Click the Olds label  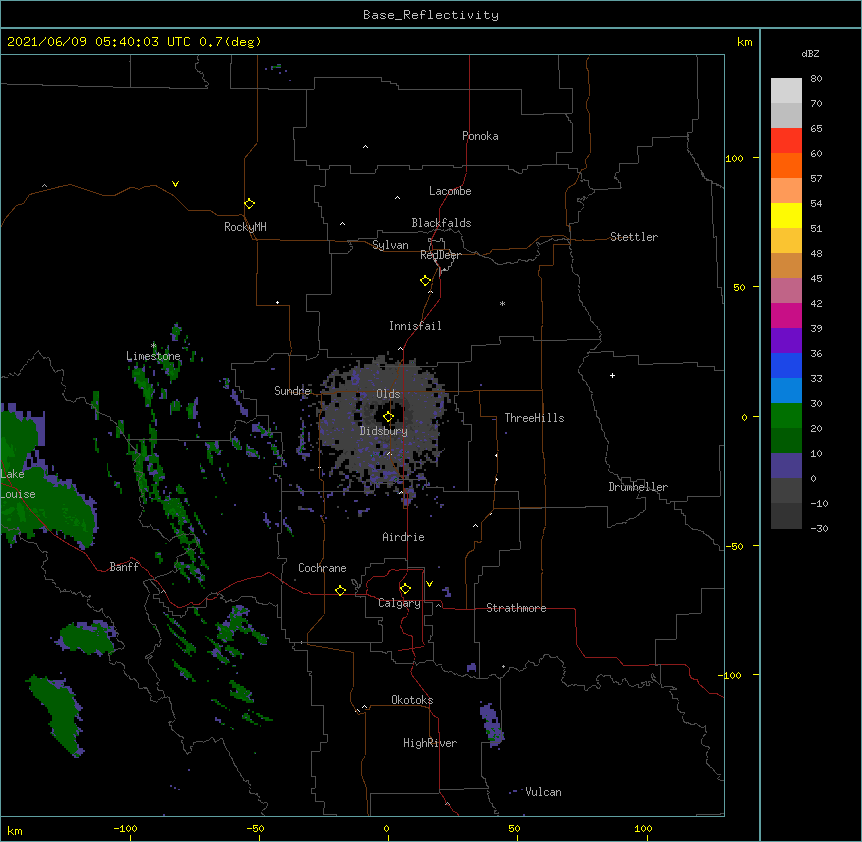388,394
